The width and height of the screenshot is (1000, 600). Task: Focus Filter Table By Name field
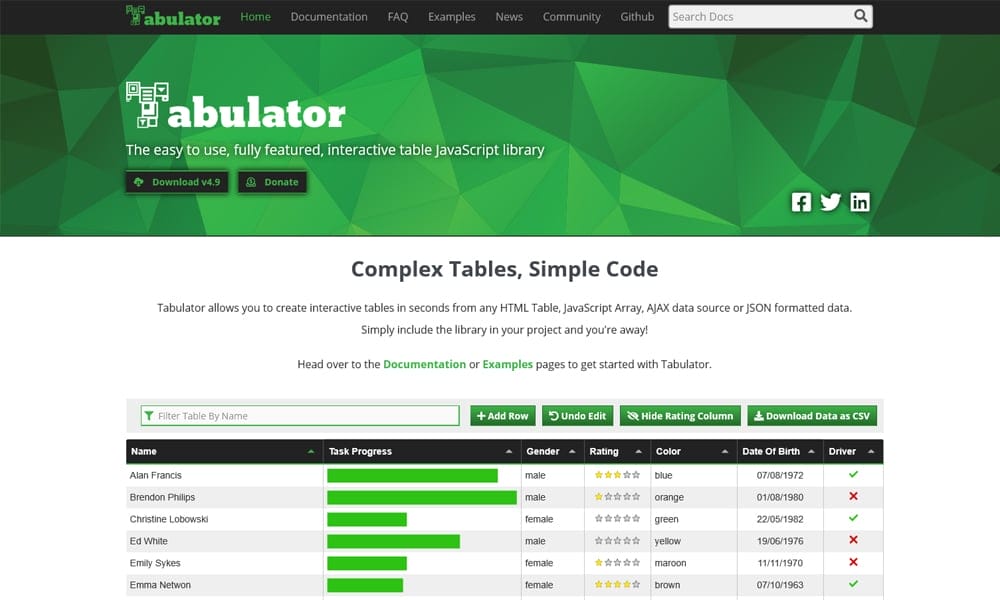(x=300, y=416)
